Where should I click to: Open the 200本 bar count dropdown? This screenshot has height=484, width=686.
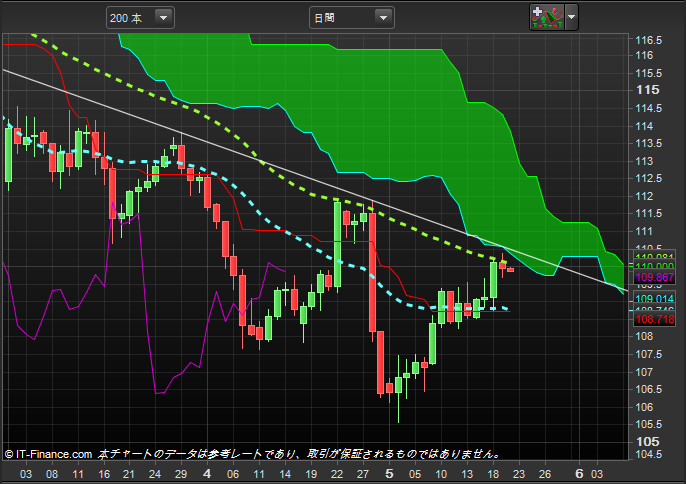[x=140, y=18]
